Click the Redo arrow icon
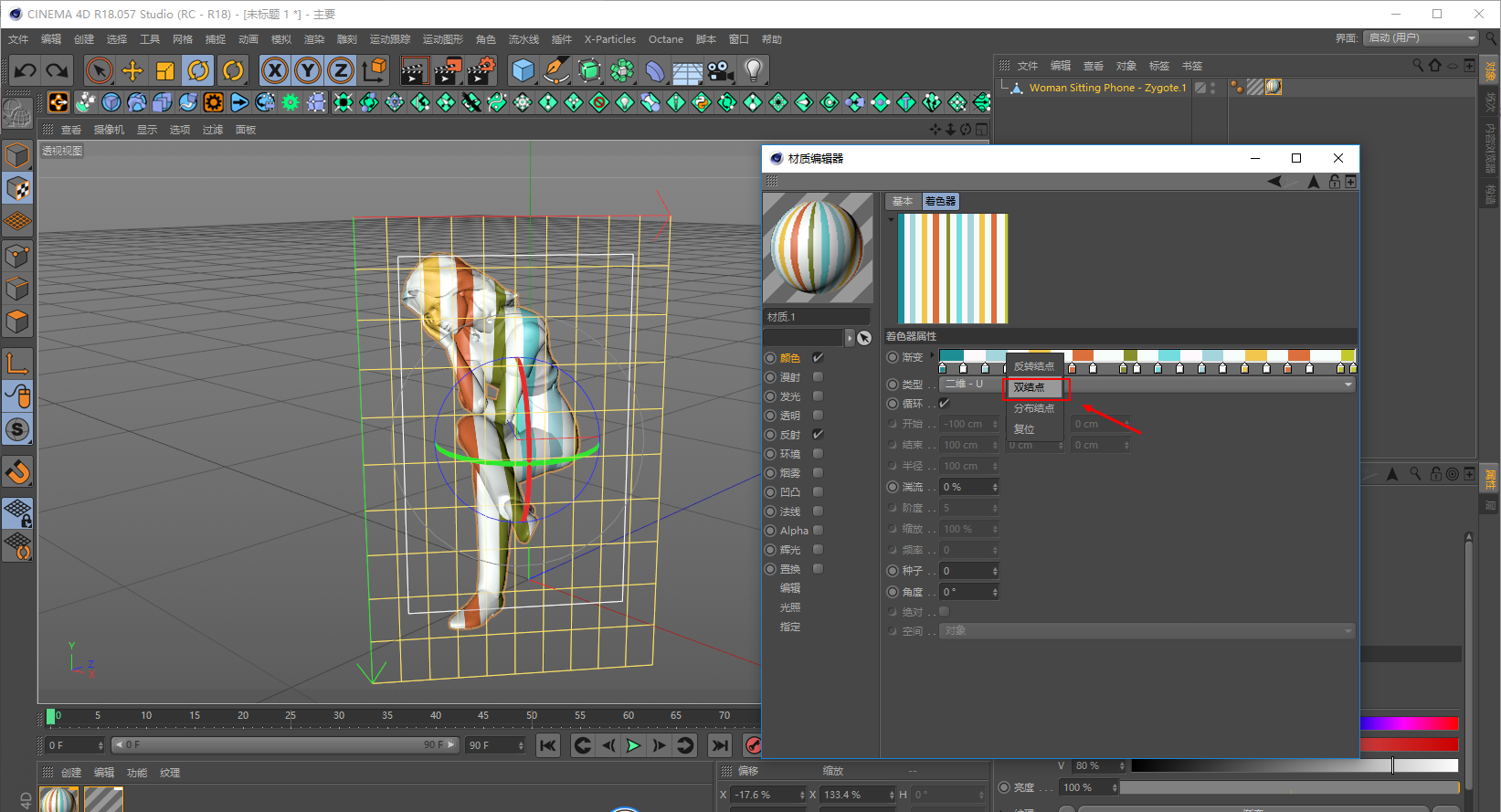Image resolution: width=1501 pixels, height=812 pixels. pyautogui.click(x=58, y=70)
